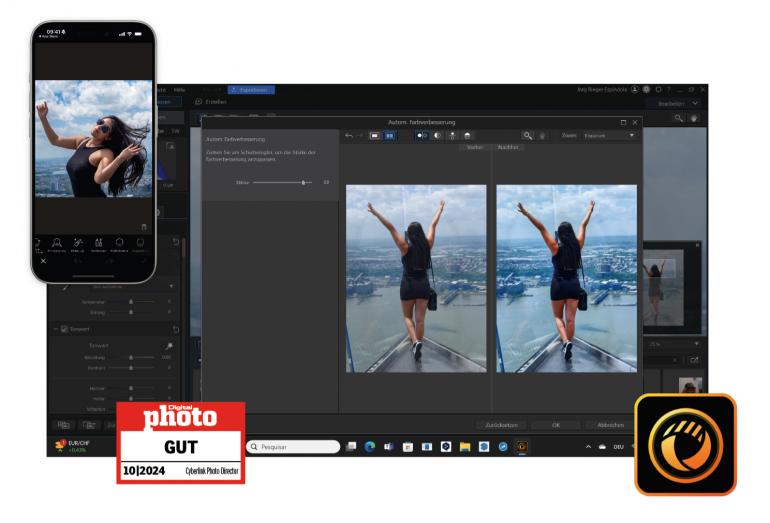Click the Abbrechen button

click(610, 425)
